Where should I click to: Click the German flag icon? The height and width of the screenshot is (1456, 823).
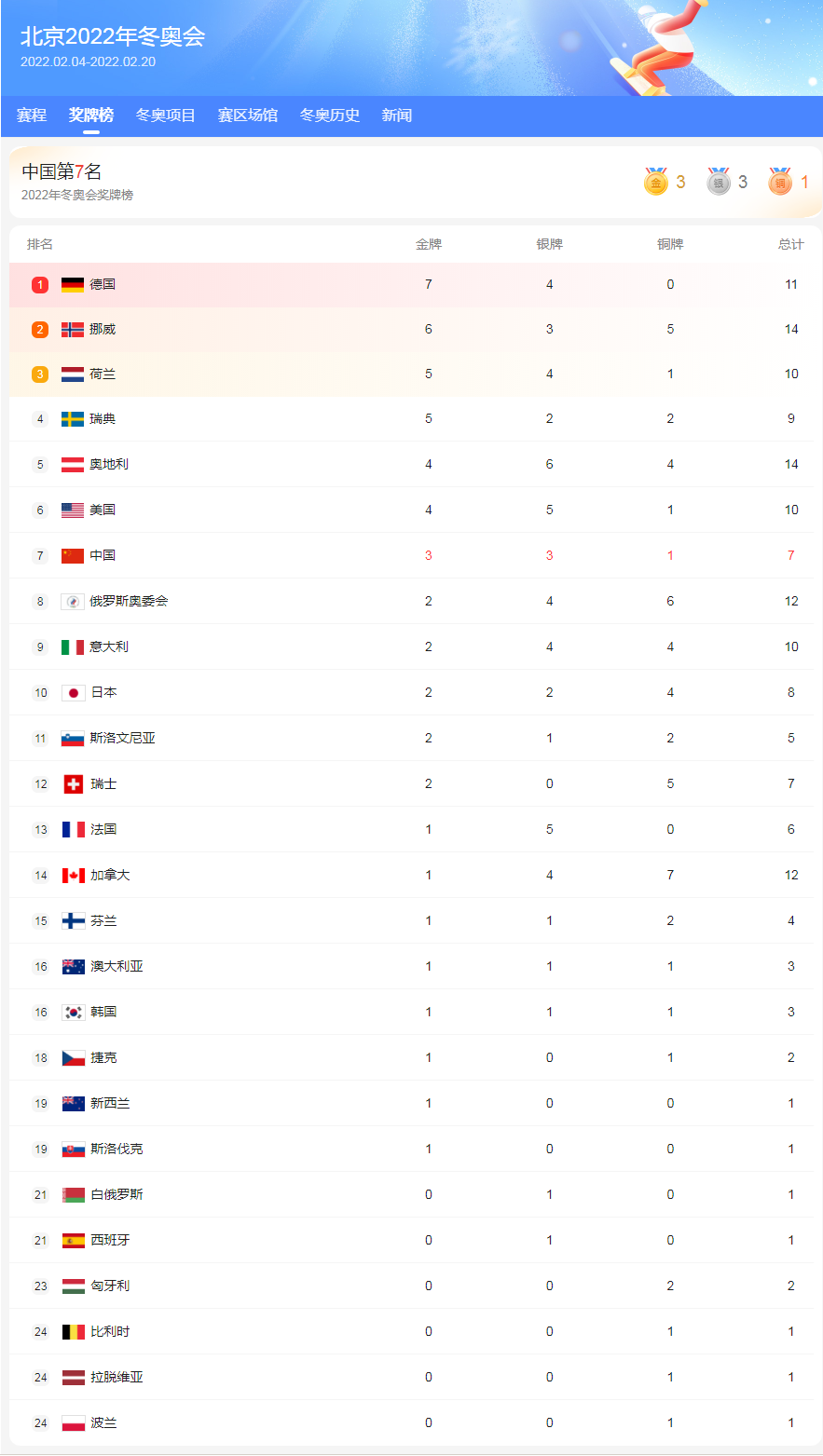point(73,285)
